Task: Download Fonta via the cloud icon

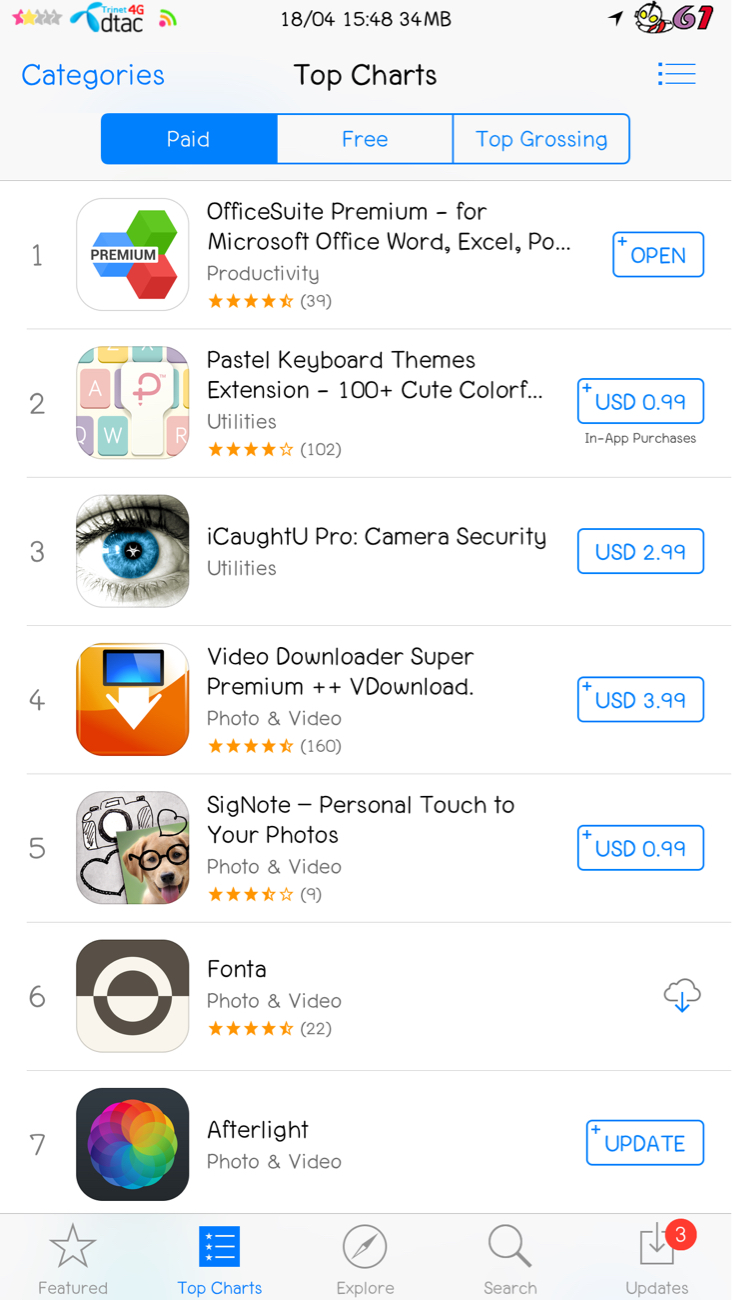Action: click(682, 996)
